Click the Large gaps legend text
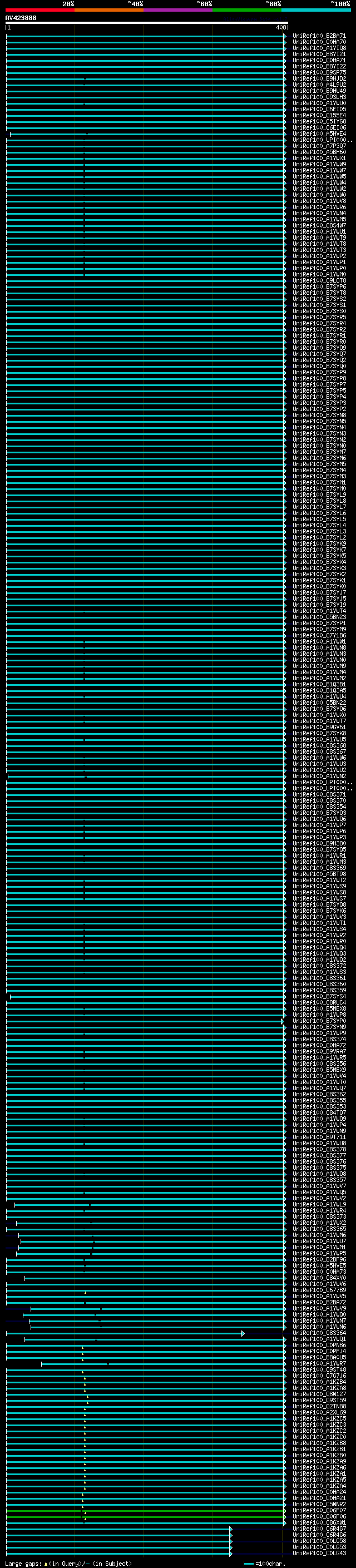 click(68, 1563)
